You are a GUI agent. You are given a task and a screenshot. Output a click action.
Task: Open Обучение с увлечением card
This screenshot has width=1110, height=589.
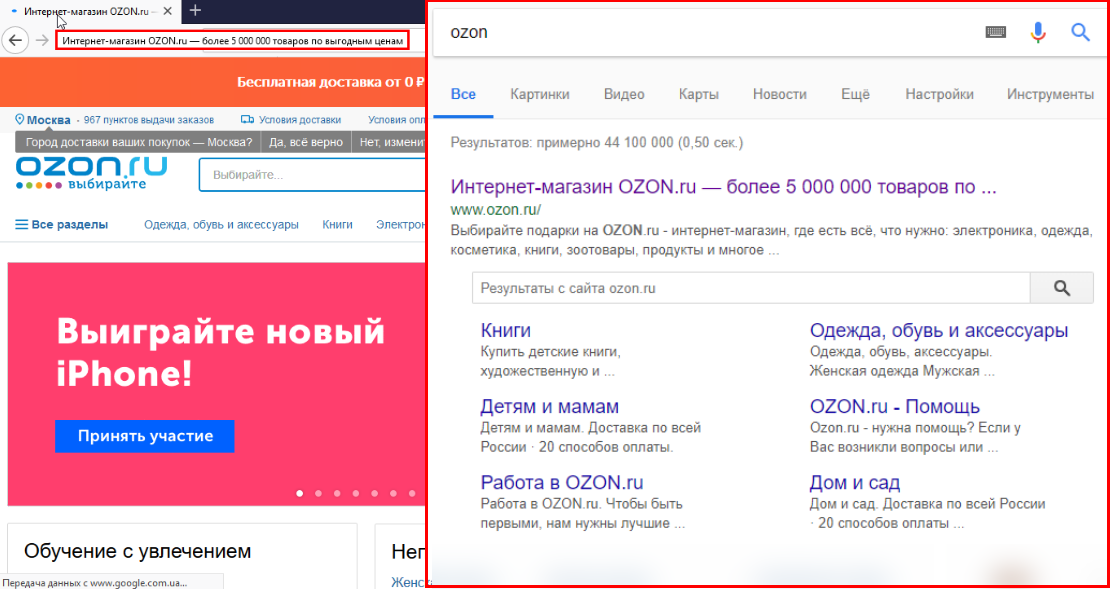tap(181, 556)
